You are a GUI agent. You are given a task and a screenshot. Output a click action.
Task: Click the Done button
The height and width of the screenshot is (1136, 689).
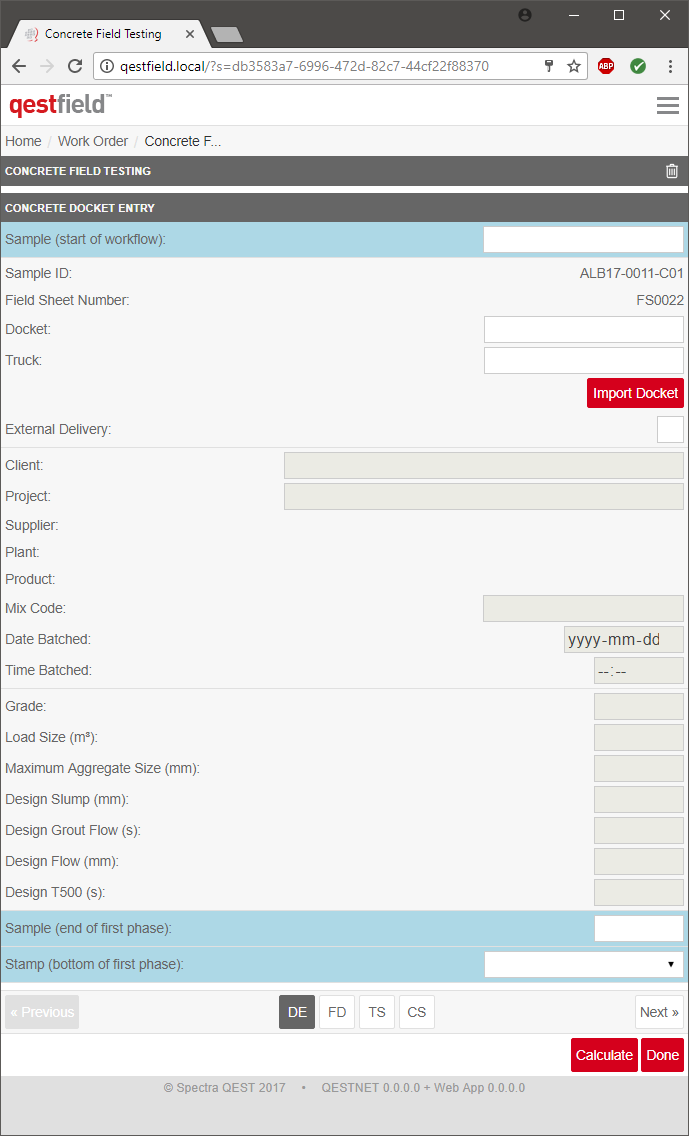click(x=662, y=1055)
